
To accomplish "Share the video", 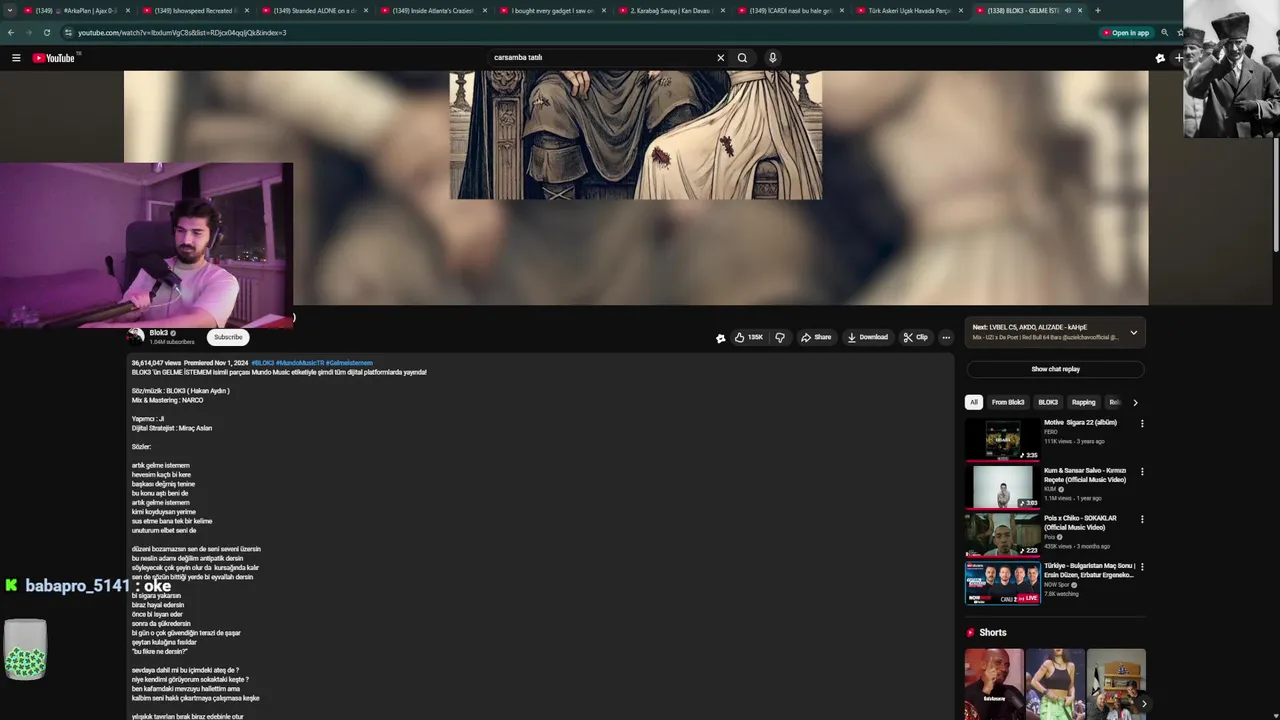I will point(816,337).
